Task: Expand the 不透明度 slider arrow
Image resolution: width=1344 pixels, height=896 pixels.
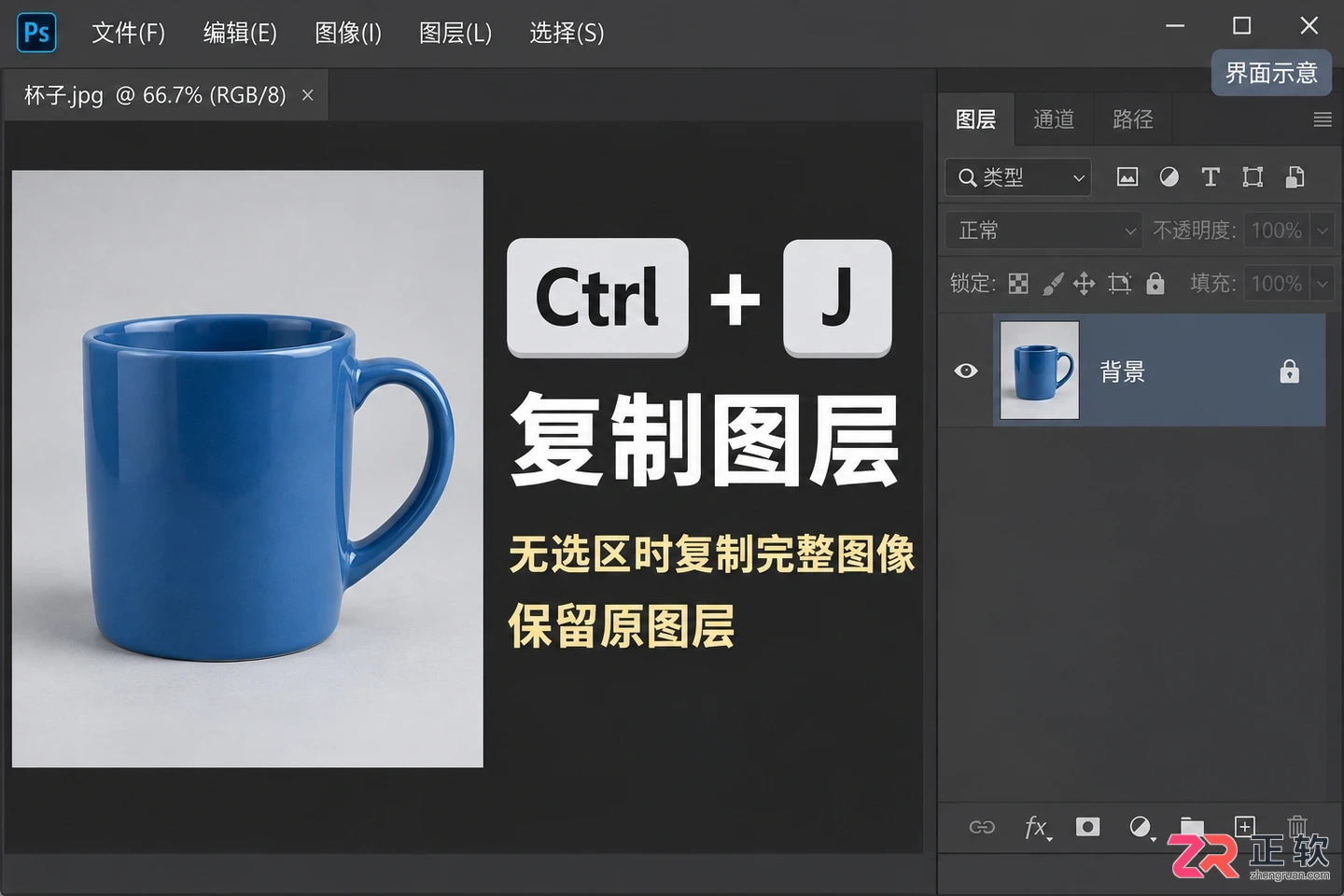Action: (x=1323, y=231)
